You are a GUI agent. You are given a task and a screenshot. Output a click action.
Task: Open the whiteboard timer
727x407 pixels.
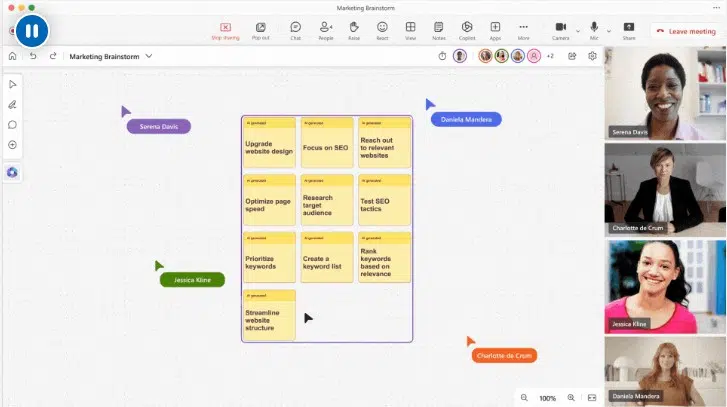click(442, 56)
